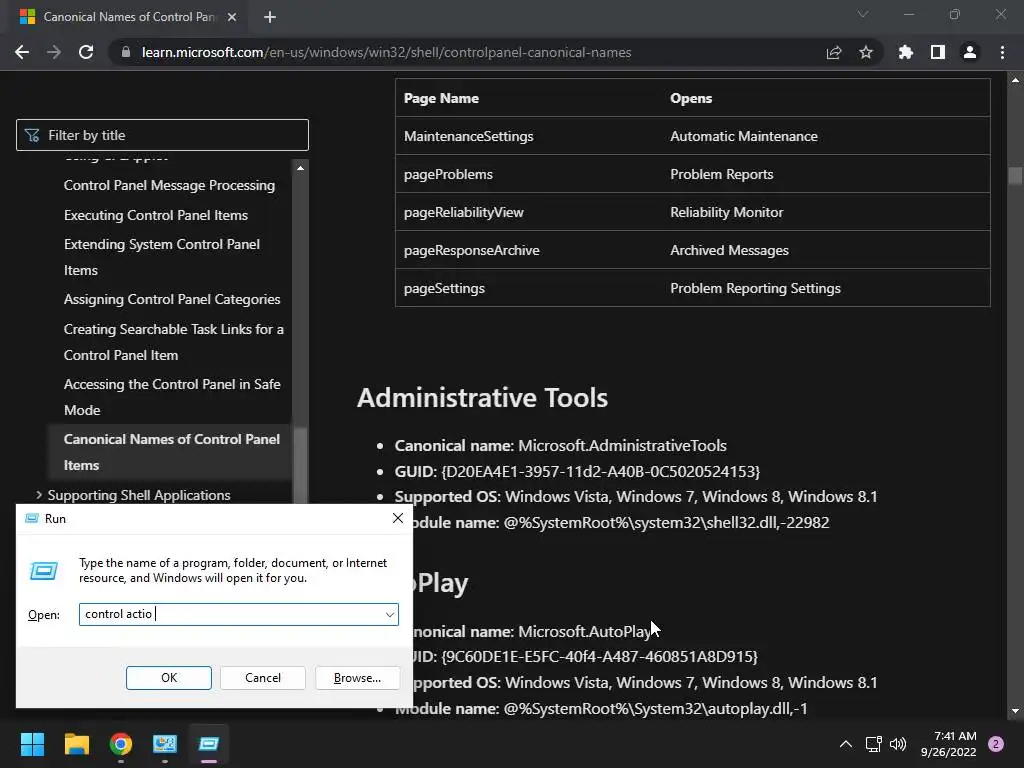The image size is (1024, 768).
Task: Open Assigning Control Panel Categories article
Action: [172, 300]
